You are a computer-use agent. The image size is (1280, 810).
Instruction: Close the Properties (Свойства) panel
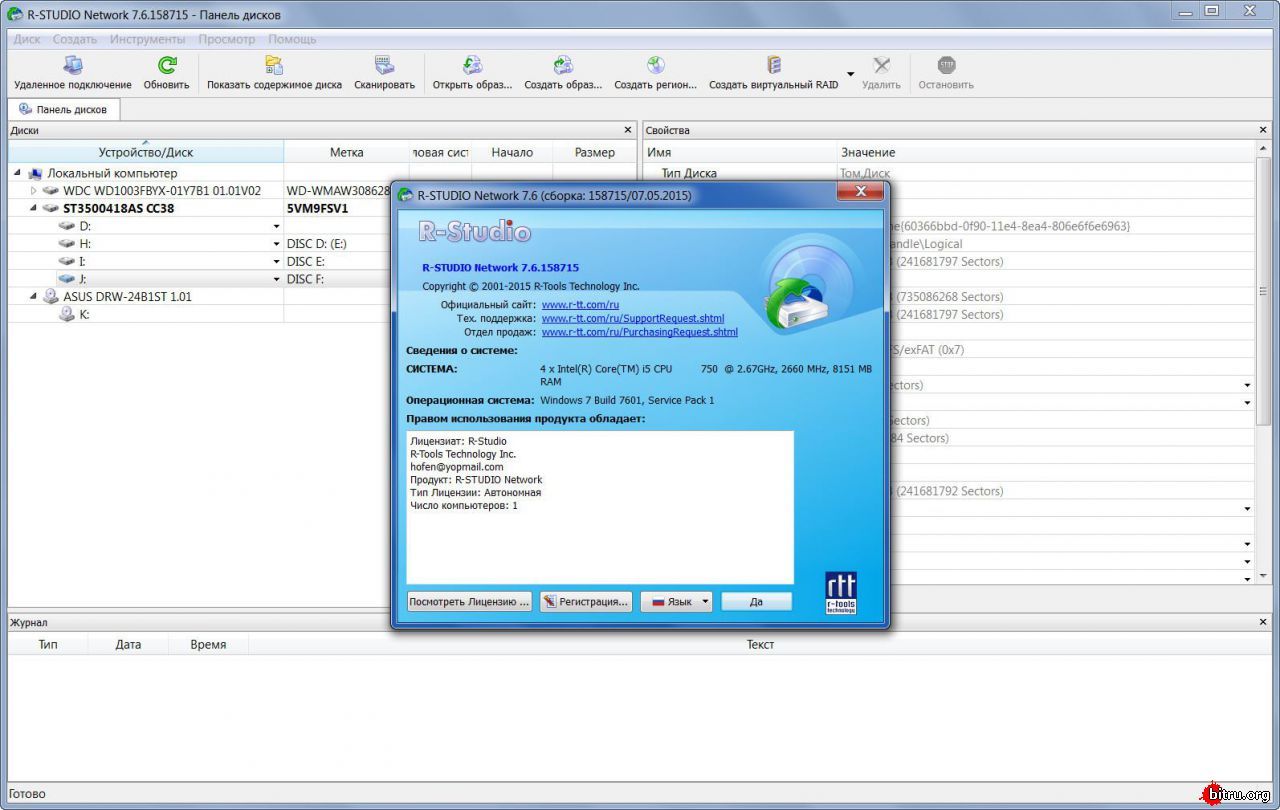point(1263,130)
